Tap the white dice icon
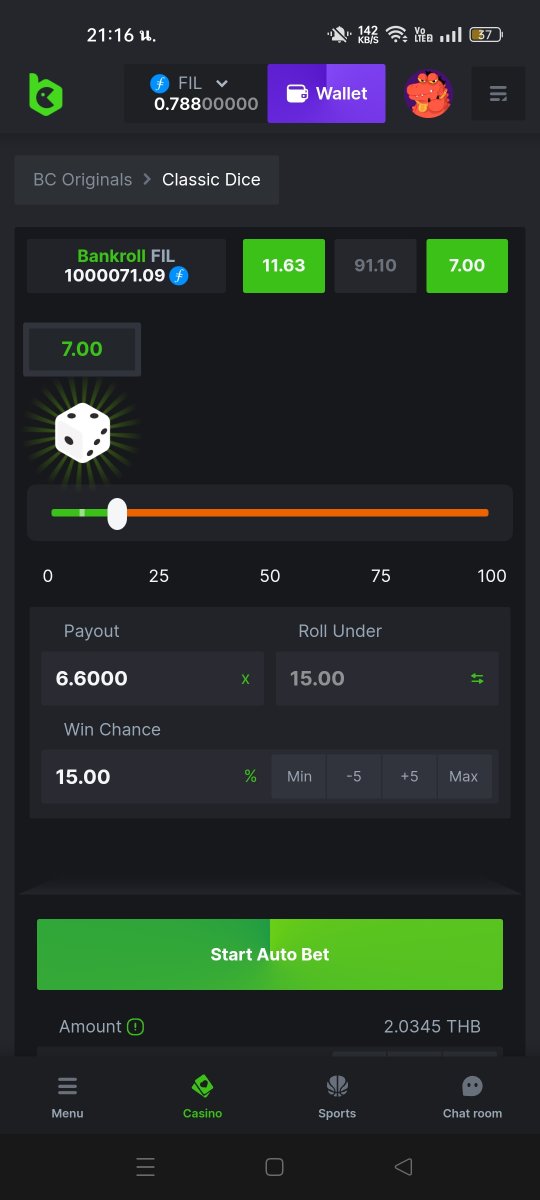 (82, 433)
